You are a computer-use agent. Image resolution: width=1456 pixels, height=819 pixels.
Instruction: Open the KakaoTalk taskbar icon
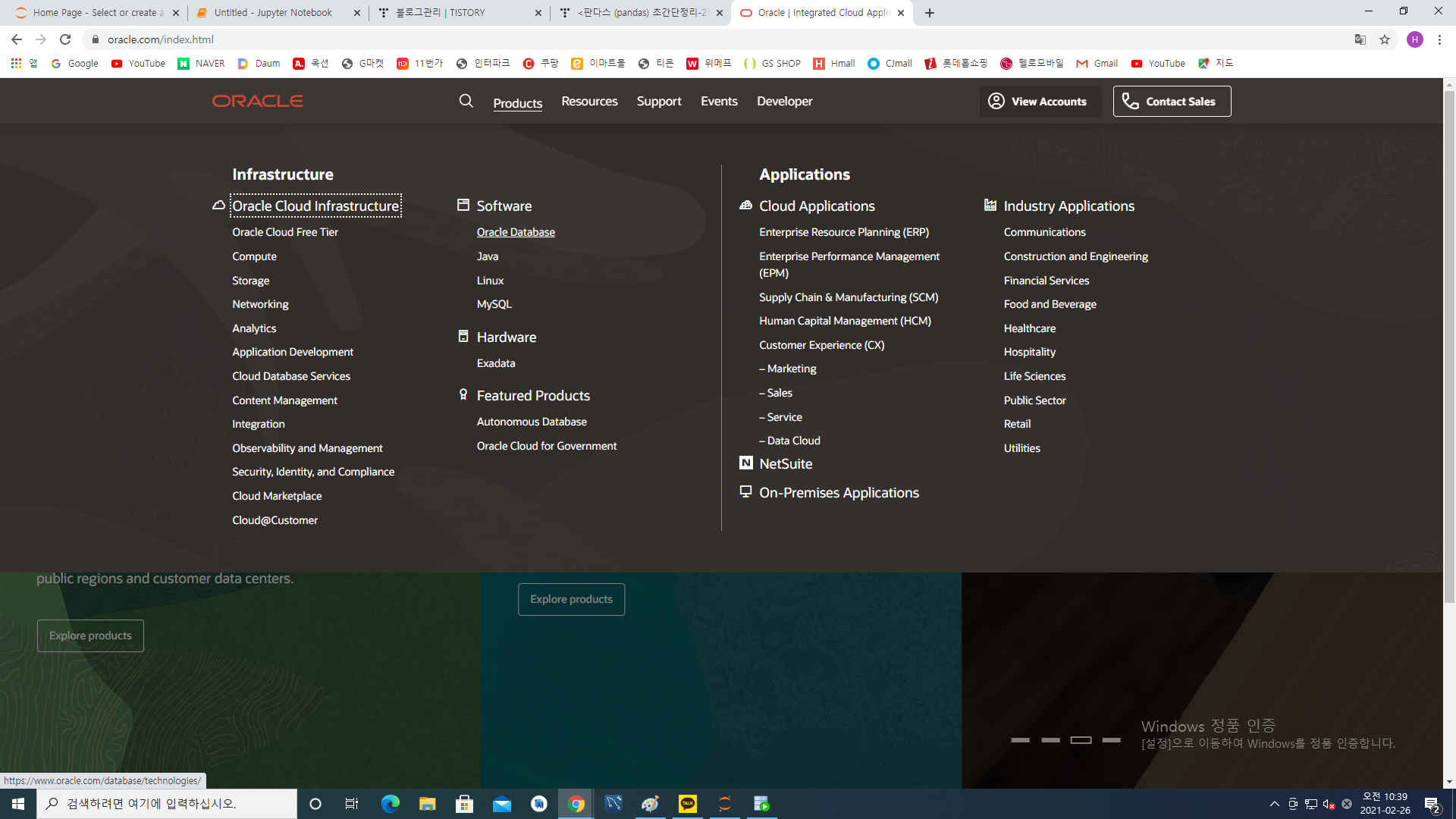click(x=688, y=804)
